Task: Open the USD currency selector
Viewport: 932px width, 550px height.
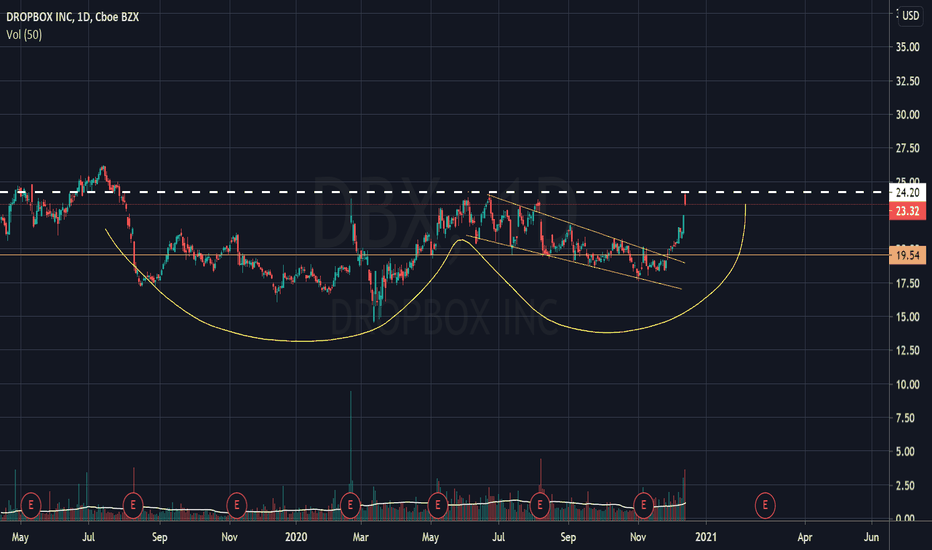Action: (x=910, y=15)
